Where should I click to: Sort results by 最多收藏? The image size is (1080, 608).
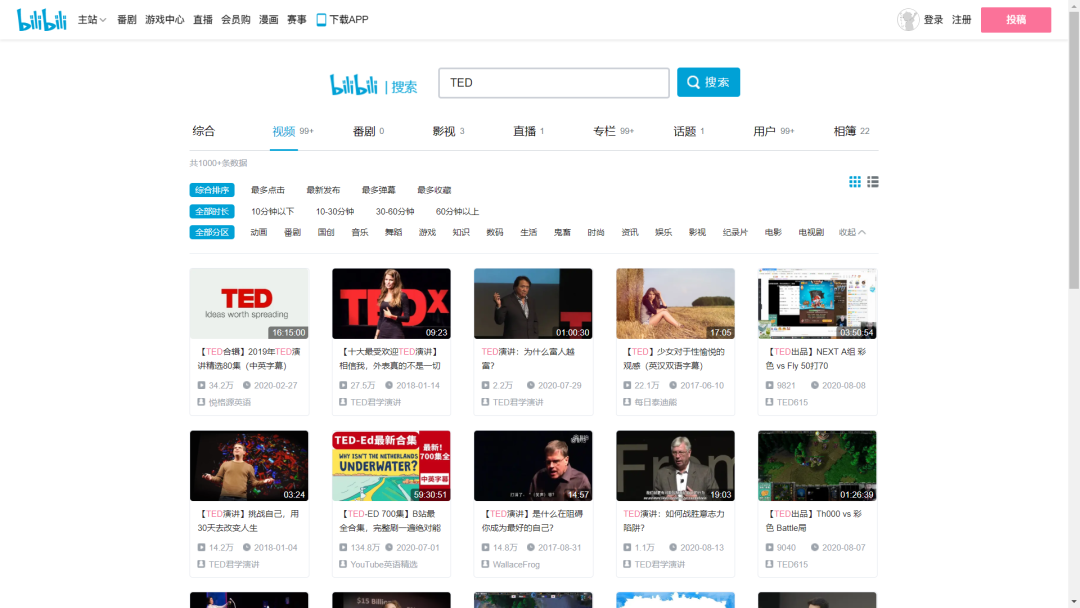tap(434, 190)
